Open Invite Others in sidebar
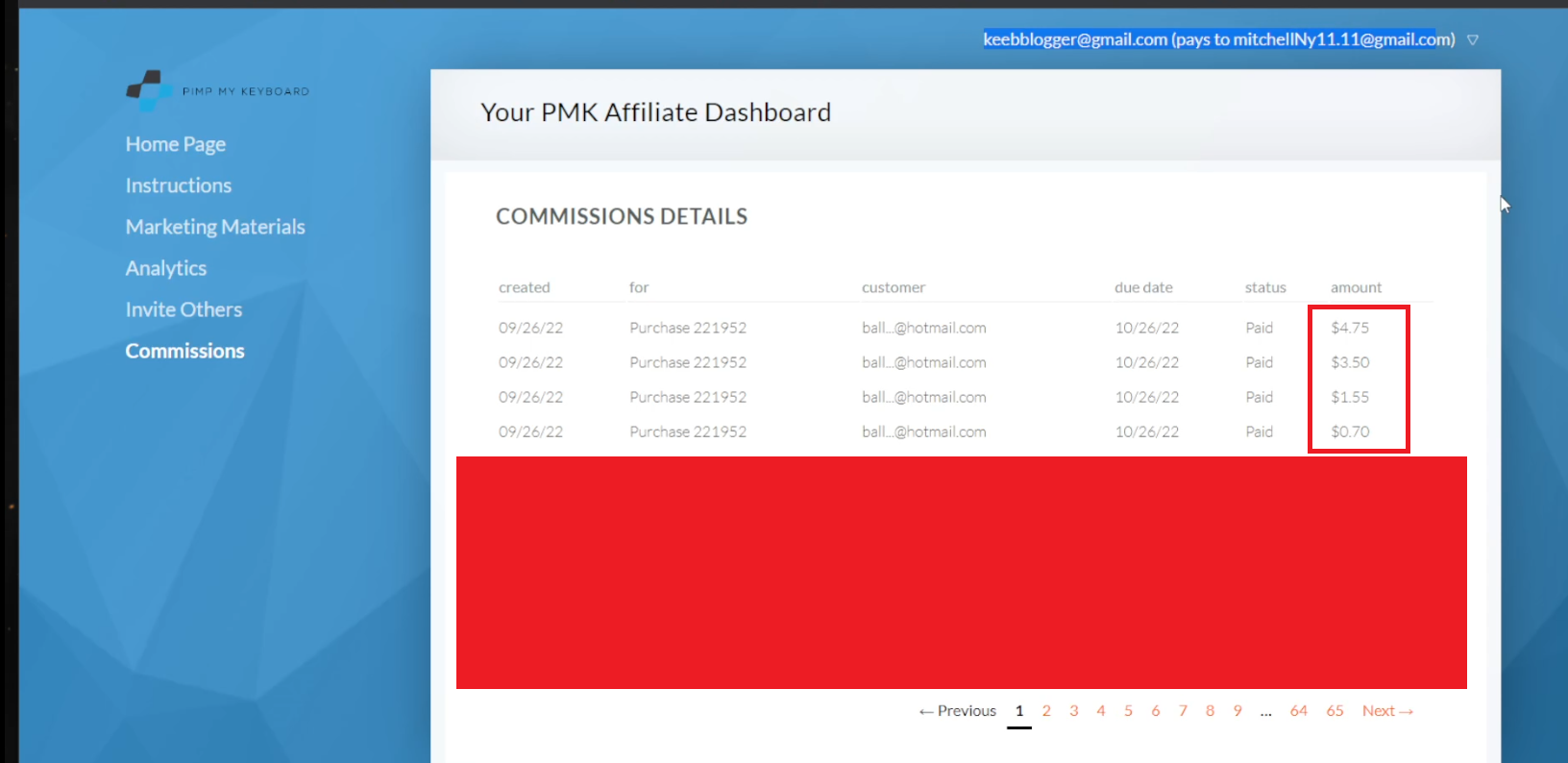Screen dimensions: 1568x763 click(x=184, y=309)
